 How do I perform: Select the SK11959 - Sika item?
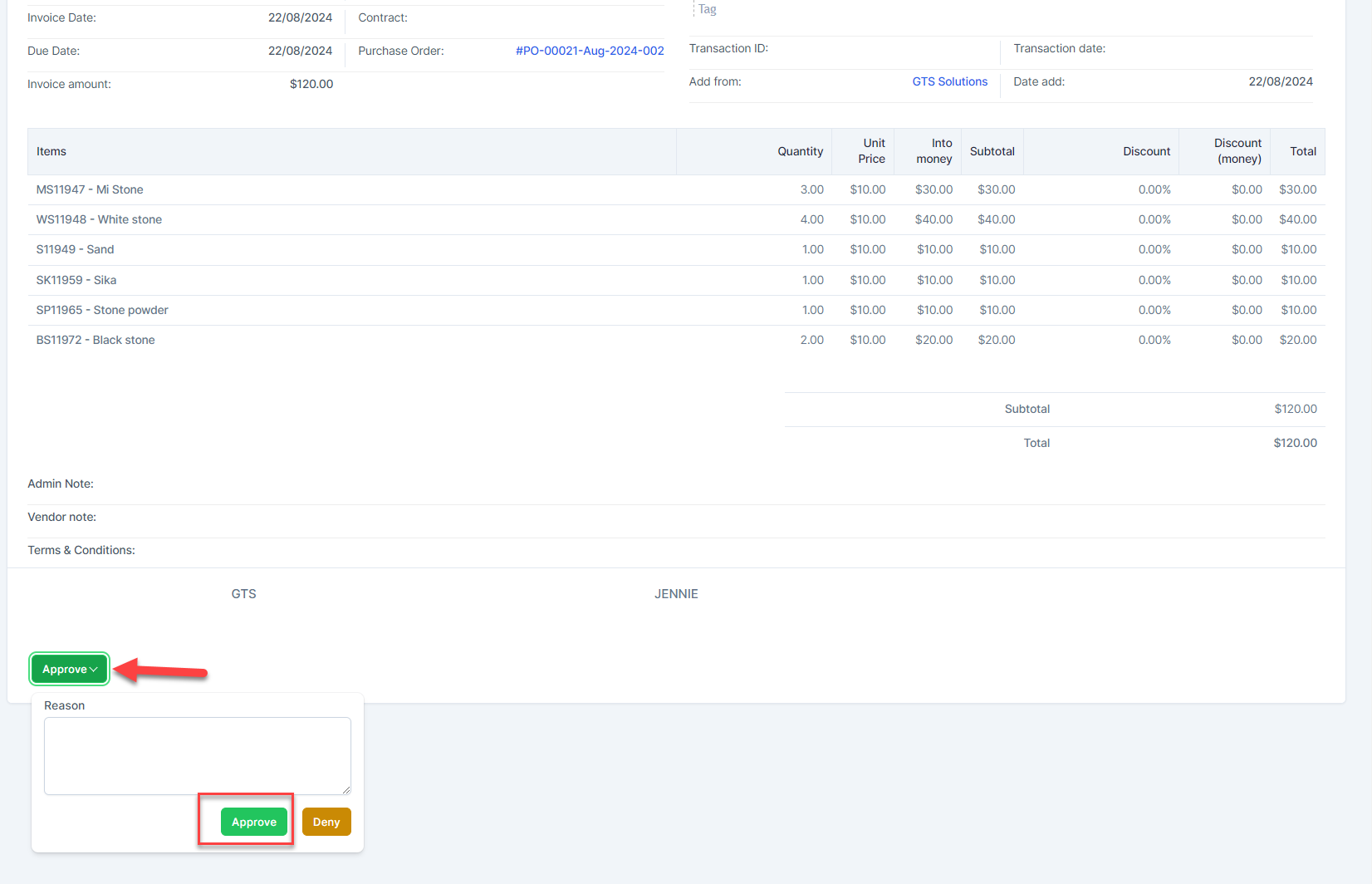[76, 280]
